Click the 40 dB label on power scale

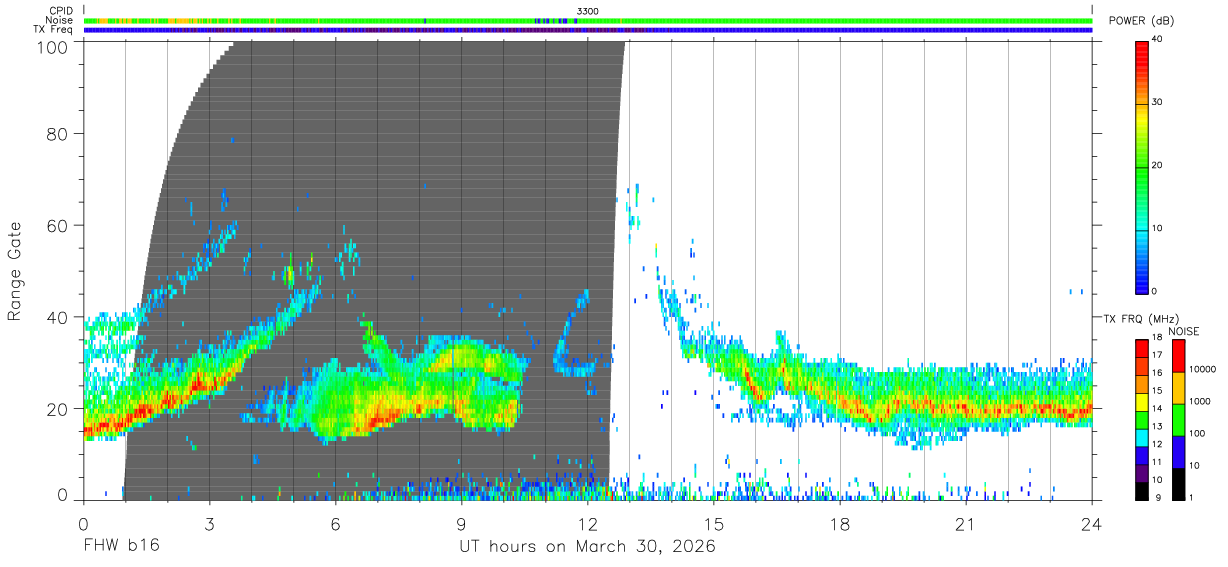point(1158,40)
